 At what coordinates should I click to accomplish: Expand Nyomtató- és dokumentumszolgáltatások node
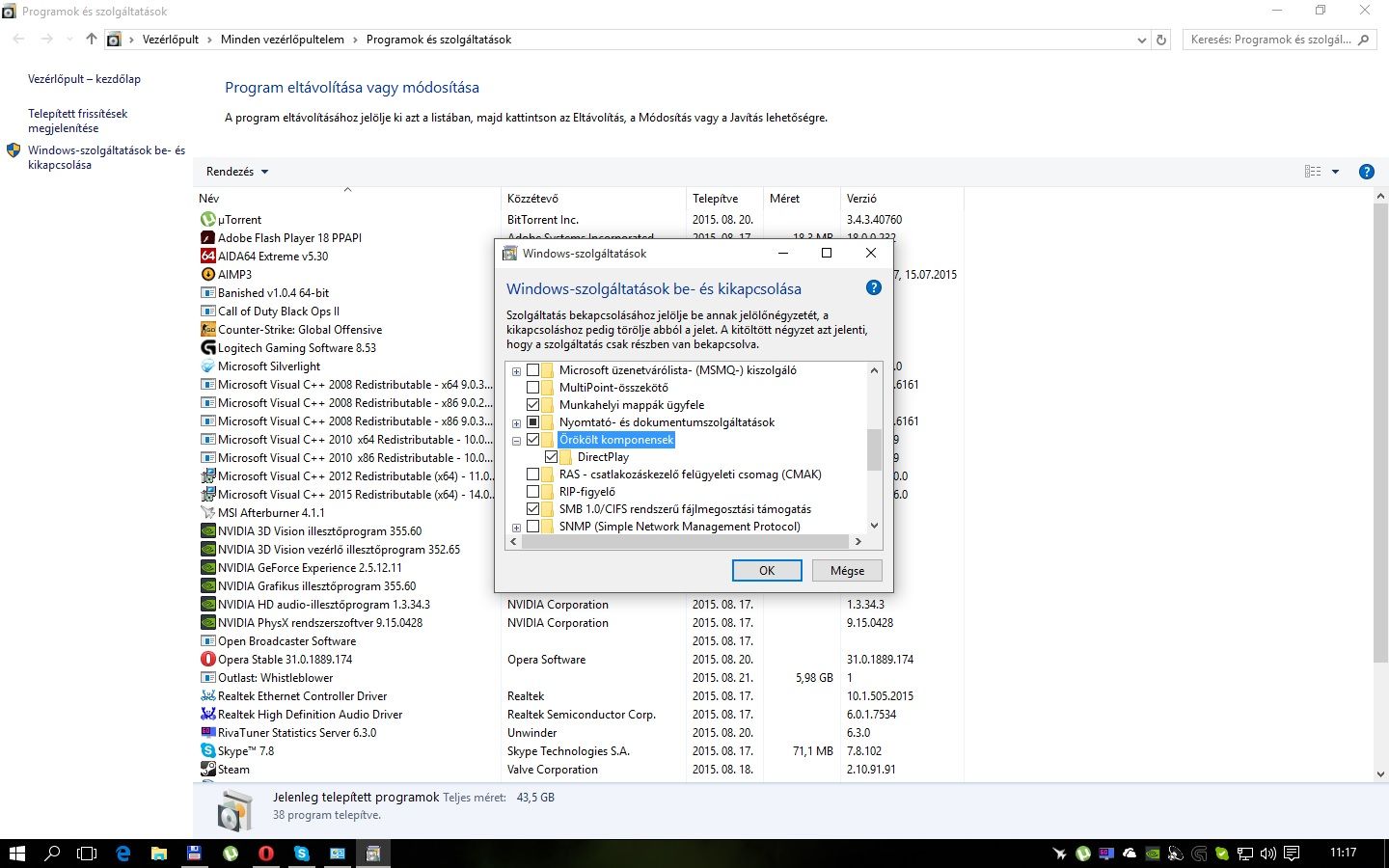point(516,423)
